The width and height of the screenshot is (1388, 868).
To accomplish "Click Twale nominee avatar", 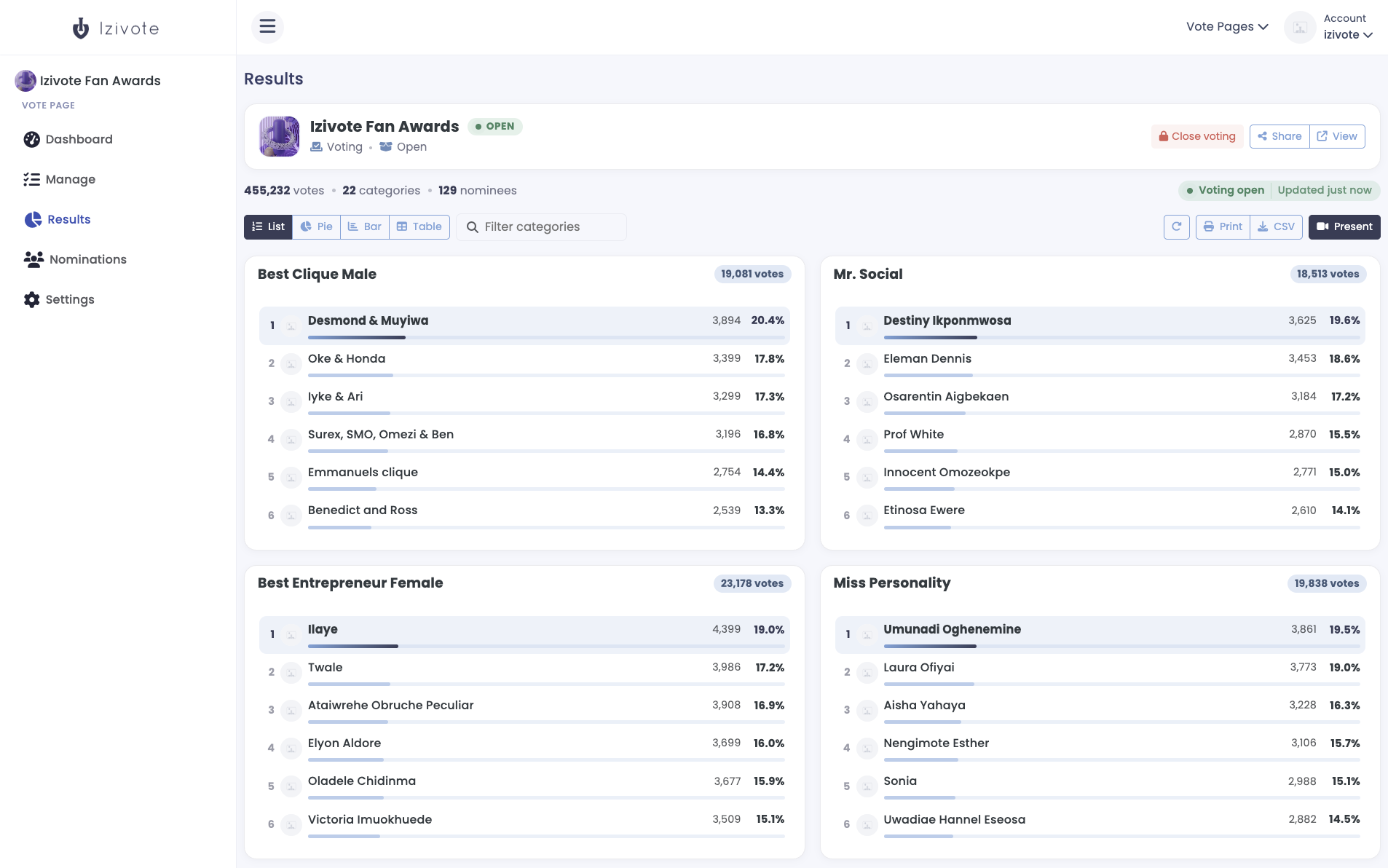I will (291, 672).
